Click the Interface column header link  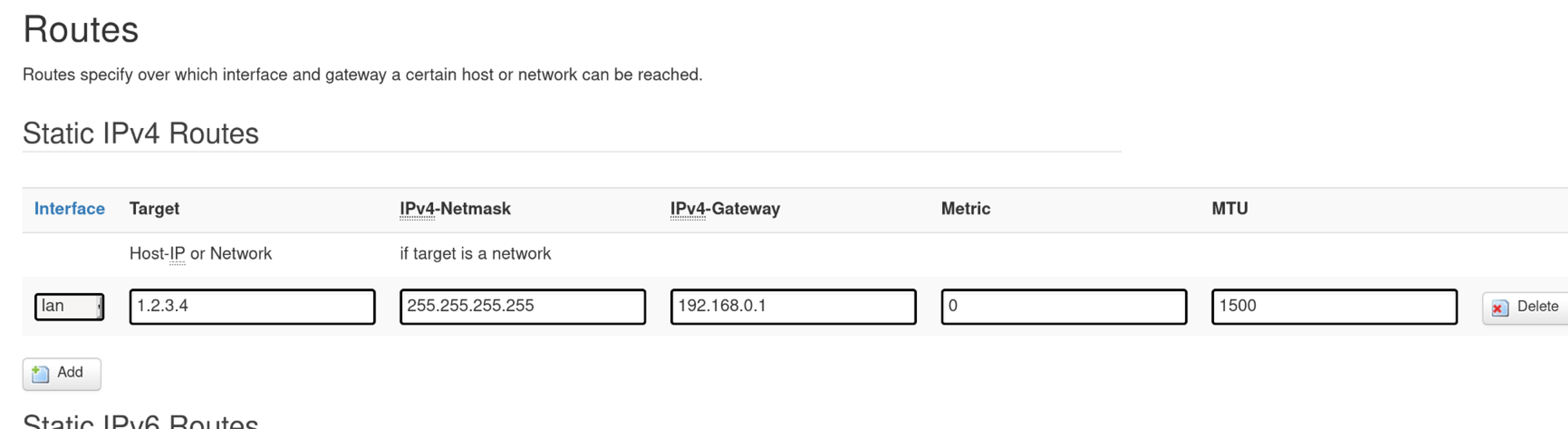pos(69,208)
